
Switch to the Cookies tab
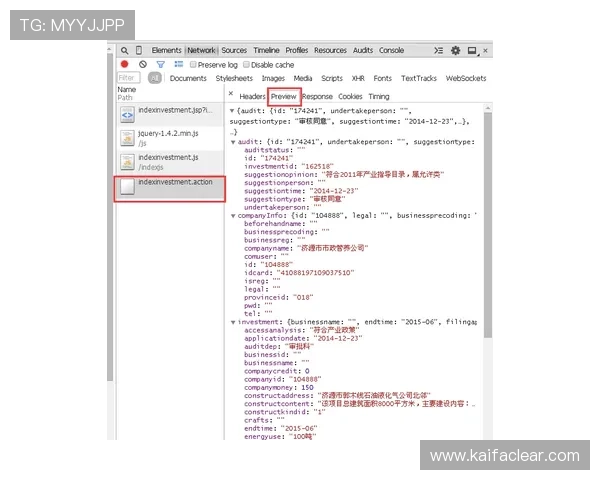(350, 96)
